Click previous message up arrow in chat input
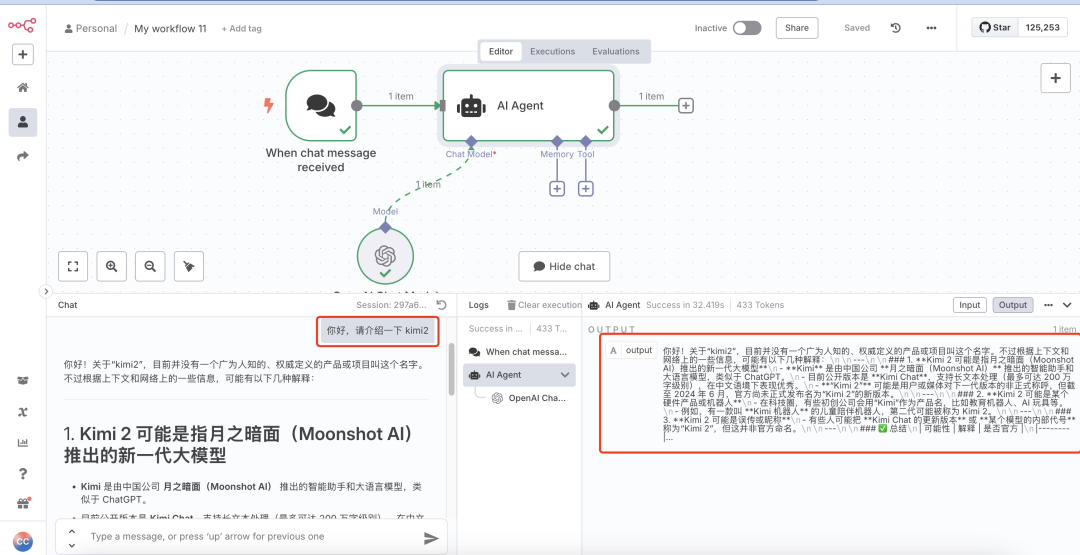The image size is (1080, 555). [x=72, y=531]
